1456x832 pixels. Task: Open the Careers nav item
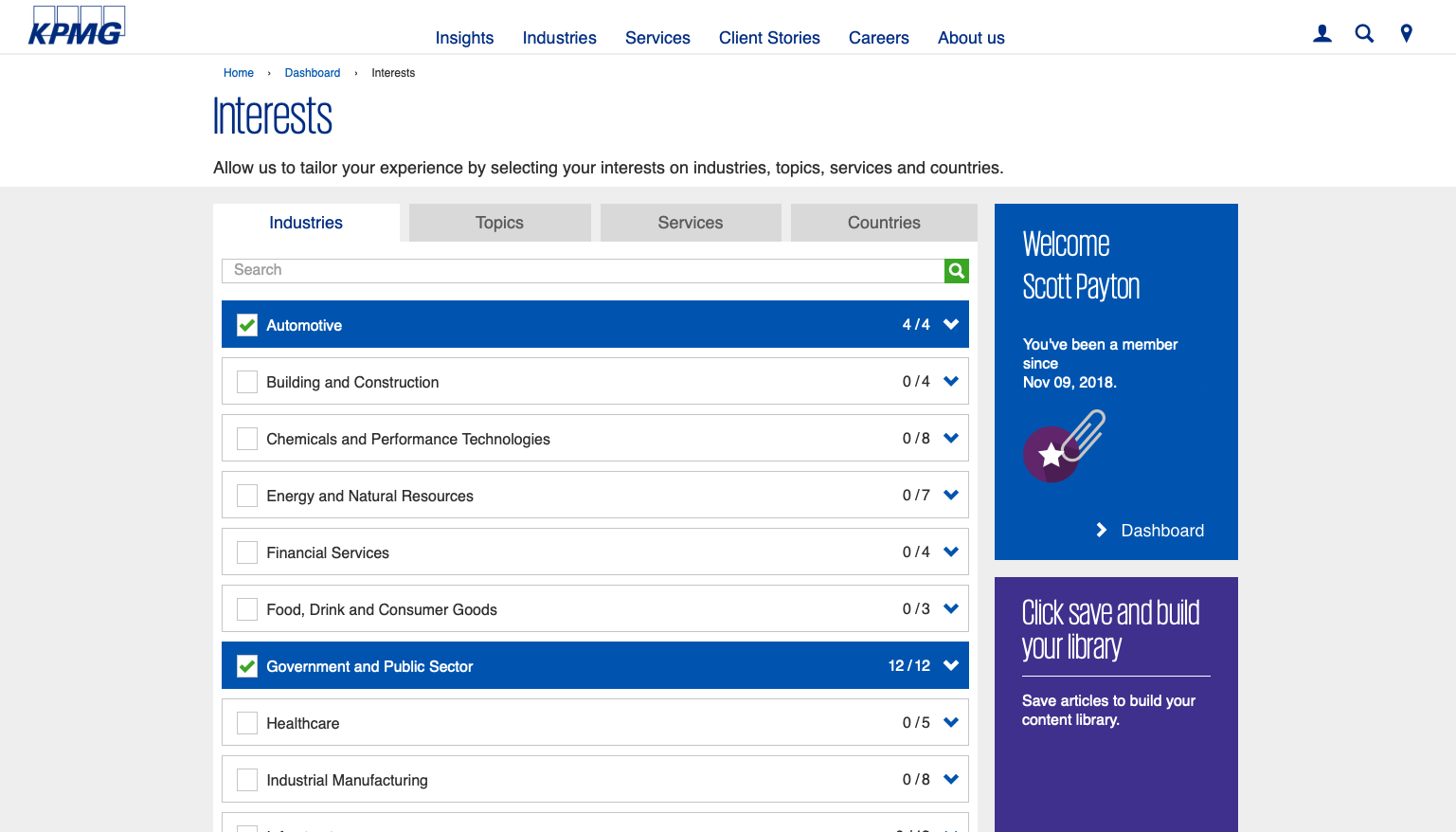(x=879, y=38)
